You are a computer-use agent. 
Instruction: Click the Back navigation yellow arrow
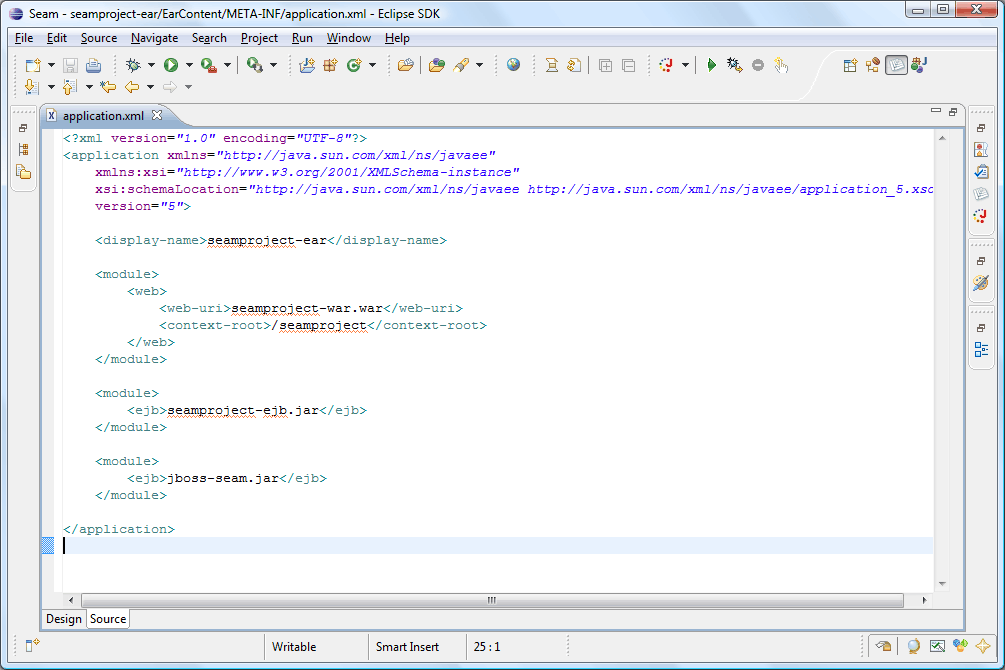click(x=132, y=87)
